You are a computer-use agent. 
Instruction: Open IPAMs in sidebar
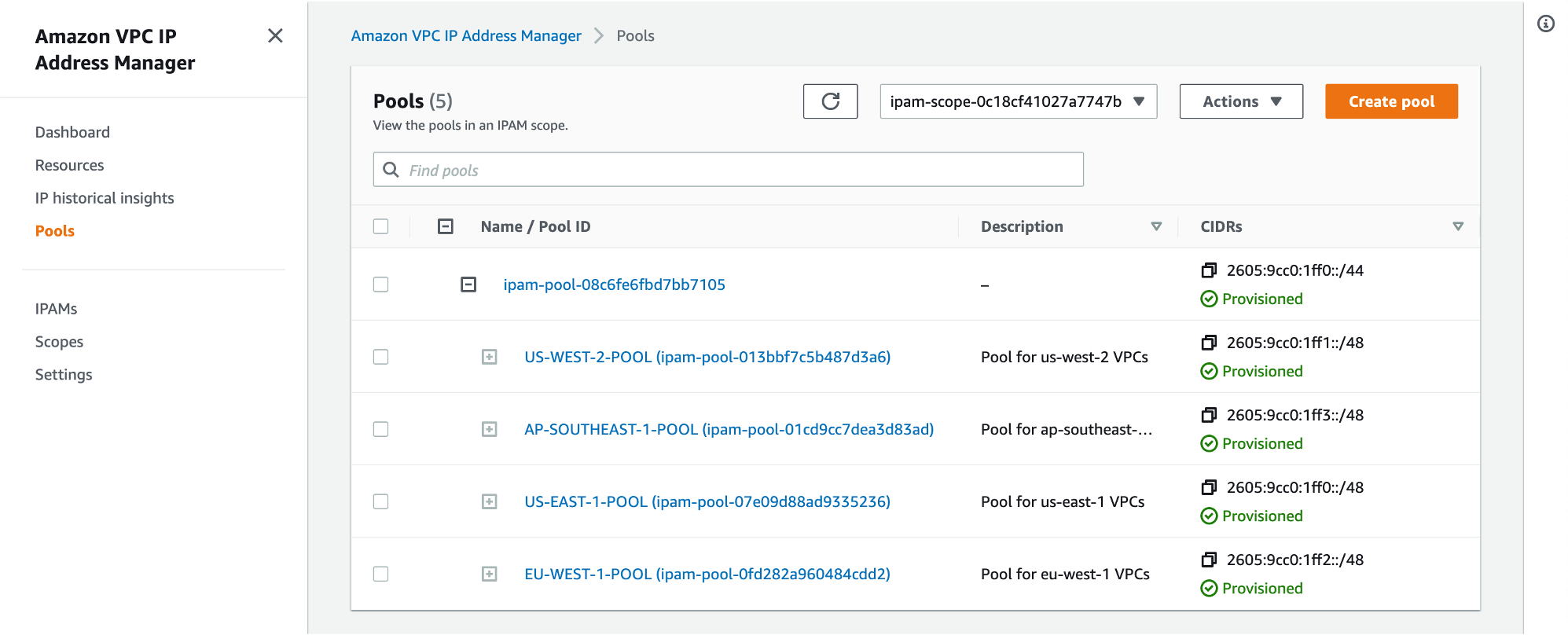point(56,309)
